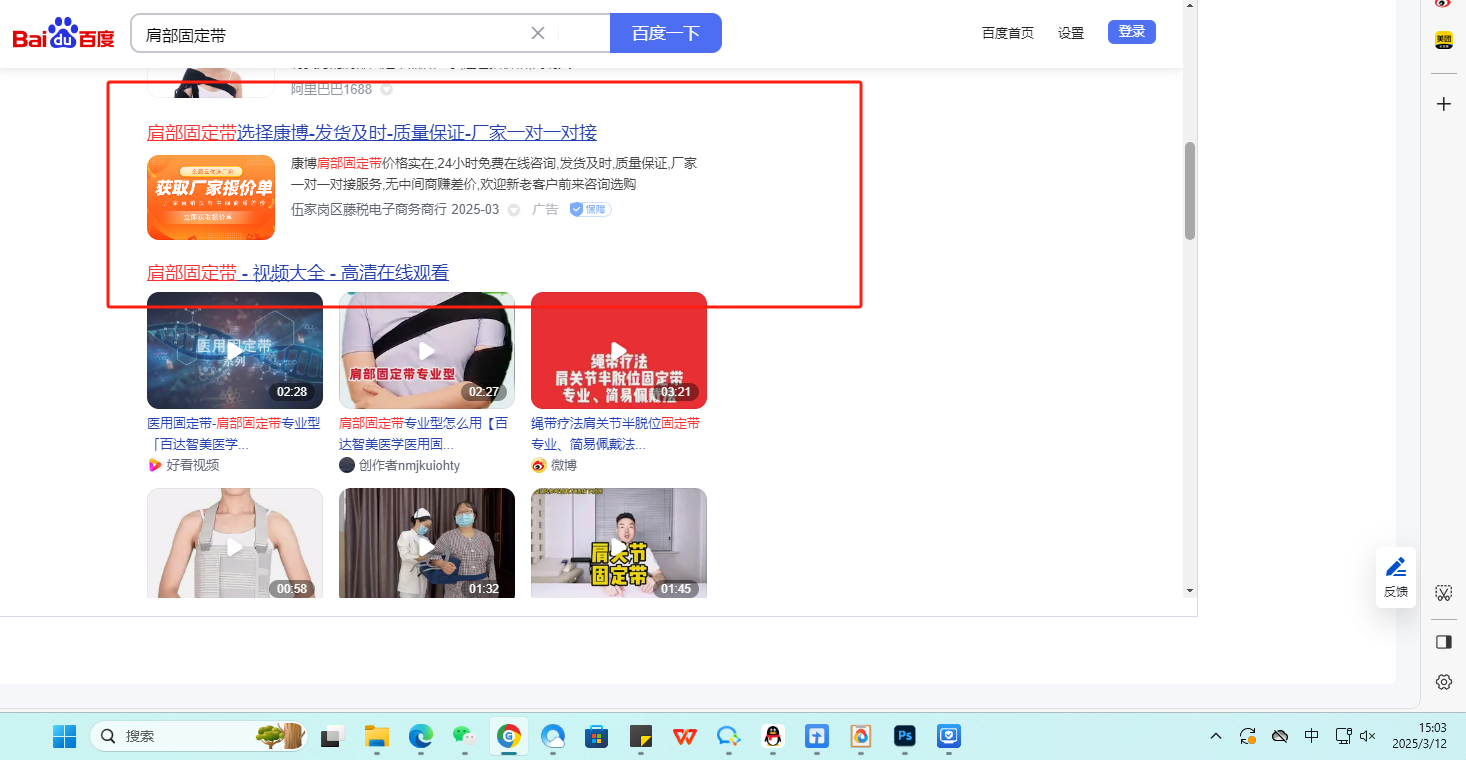Click the 反馈 feedback pencil icon
The width and height of the screenshot is (1466, 760).
click(x=1395, y=568)
